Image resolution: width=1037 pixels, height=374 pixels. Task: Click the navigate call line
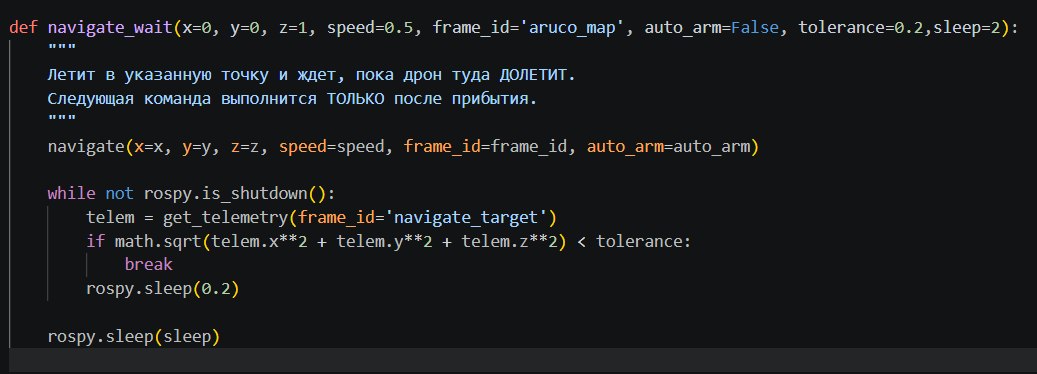[403, 147]
